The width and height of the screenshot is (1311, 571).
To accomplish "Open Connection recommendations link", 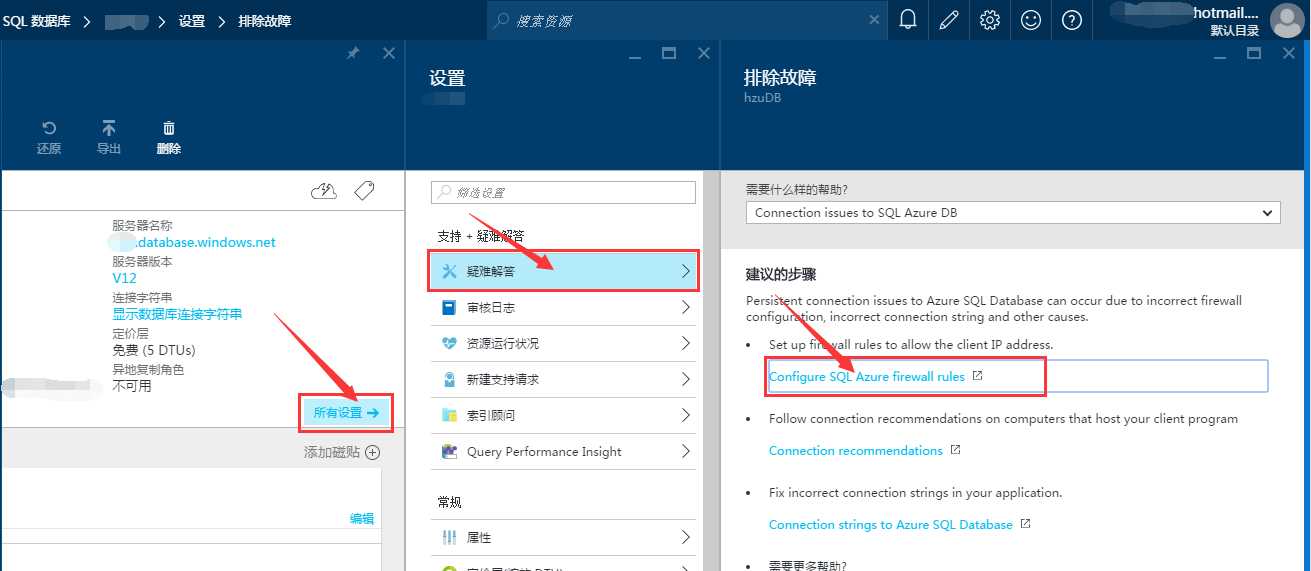I will (856, 451).
